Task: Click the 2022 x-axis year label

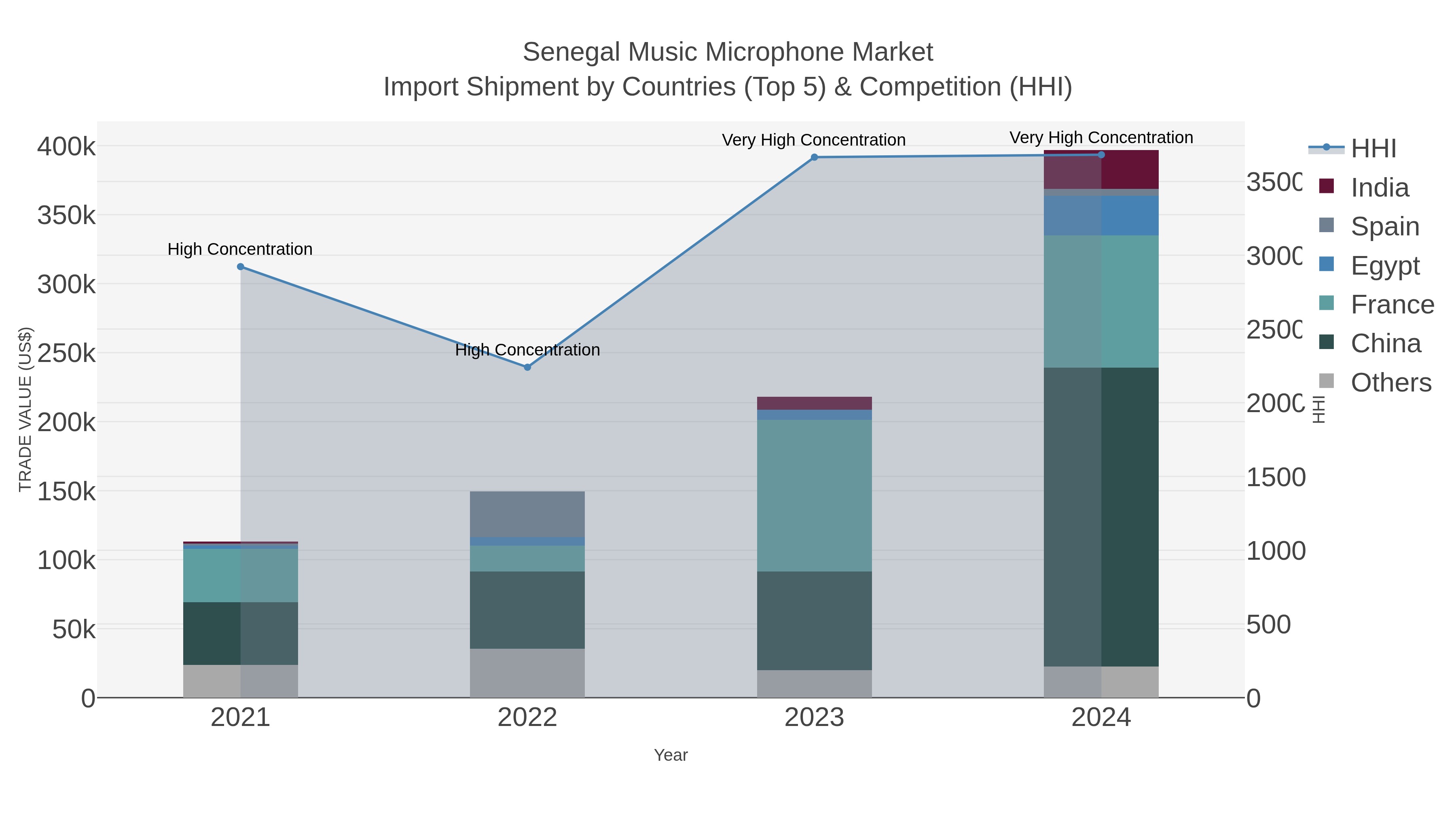Action: [x=527, y=718]
